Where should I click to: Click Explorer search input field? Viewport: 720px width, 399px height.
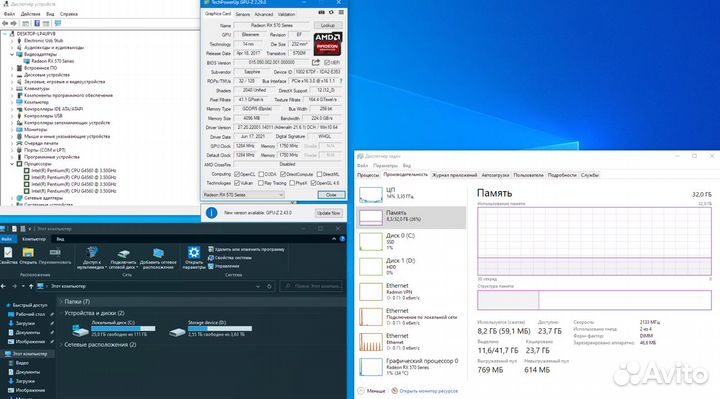tap(311, 286)
